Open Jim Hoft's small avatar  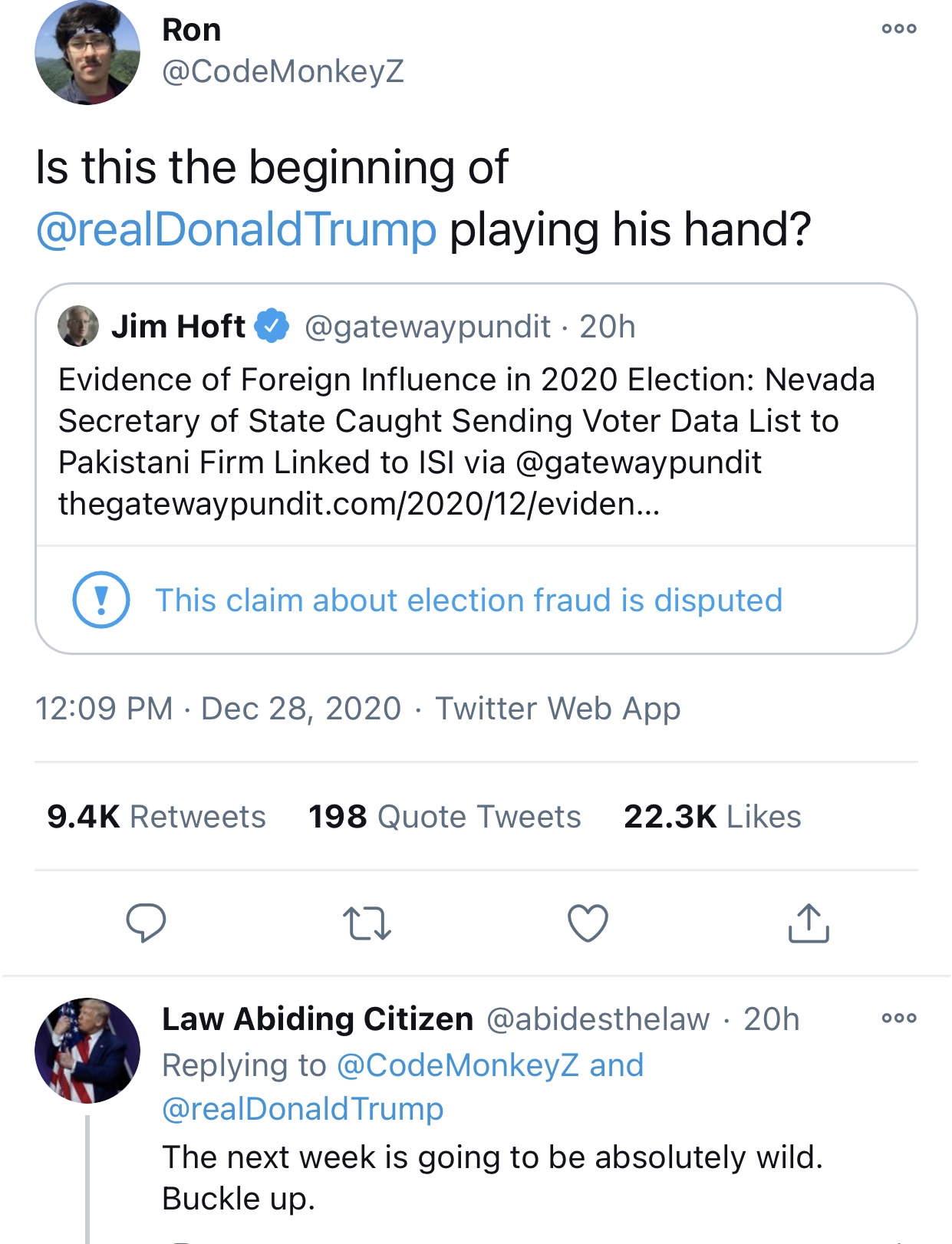tap(78, 326)
